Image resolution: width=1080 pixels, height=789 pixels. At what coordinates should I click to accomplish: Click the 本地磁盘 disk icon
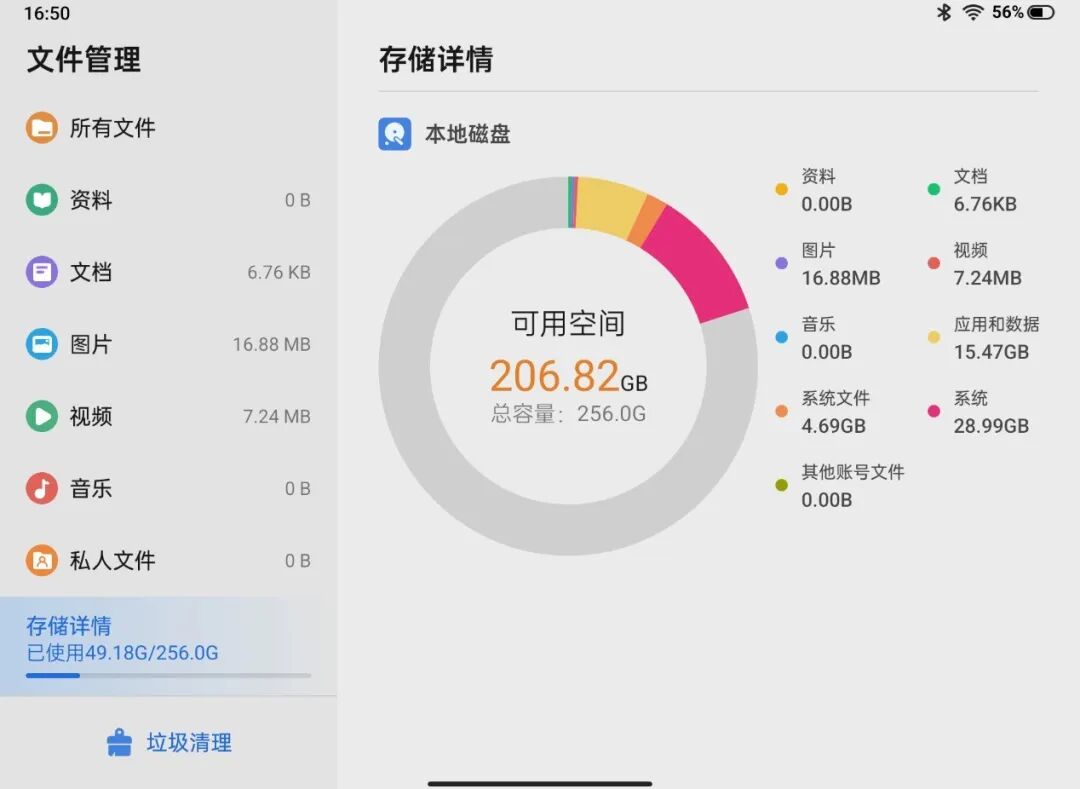pyautogui.click(x=393, y=133)
